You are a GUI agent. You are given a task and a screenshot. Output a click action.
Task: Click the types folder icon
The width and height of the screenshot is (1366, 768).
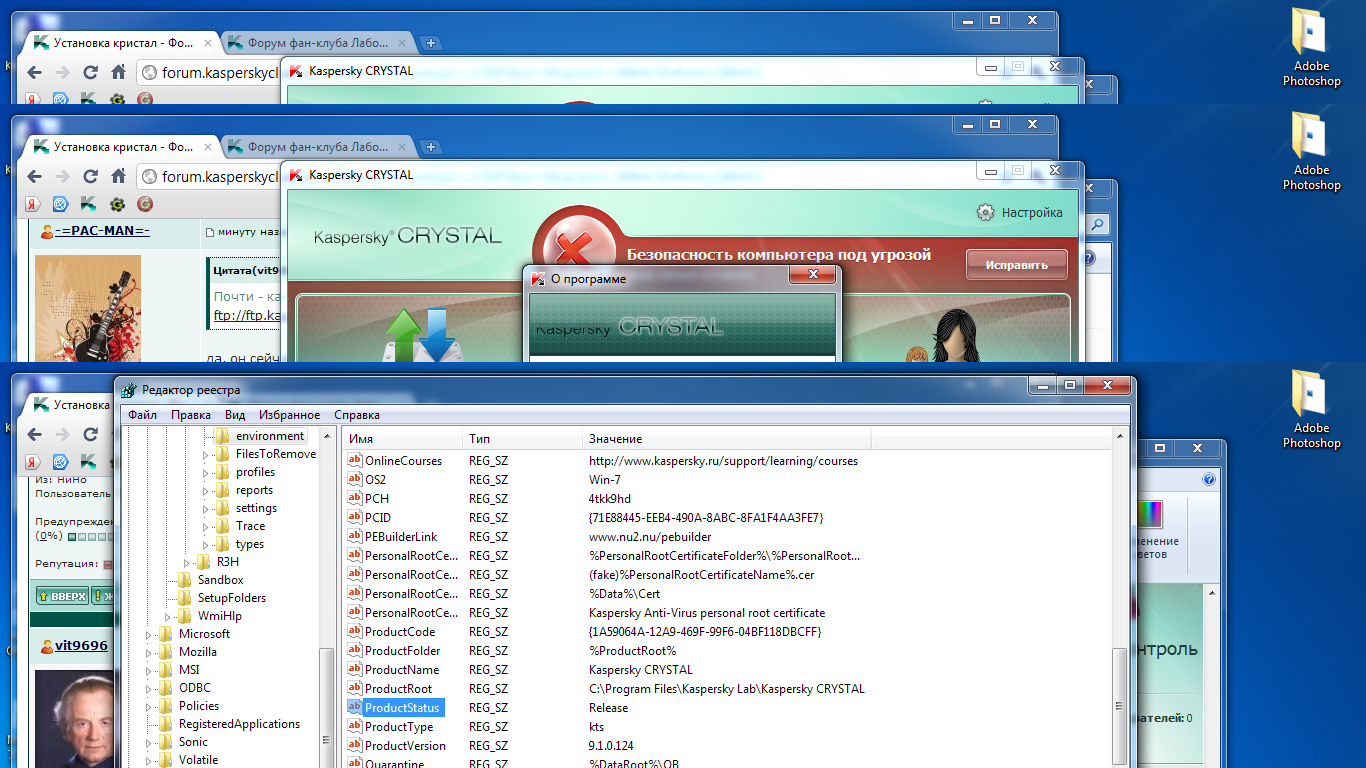pos(223,544)
